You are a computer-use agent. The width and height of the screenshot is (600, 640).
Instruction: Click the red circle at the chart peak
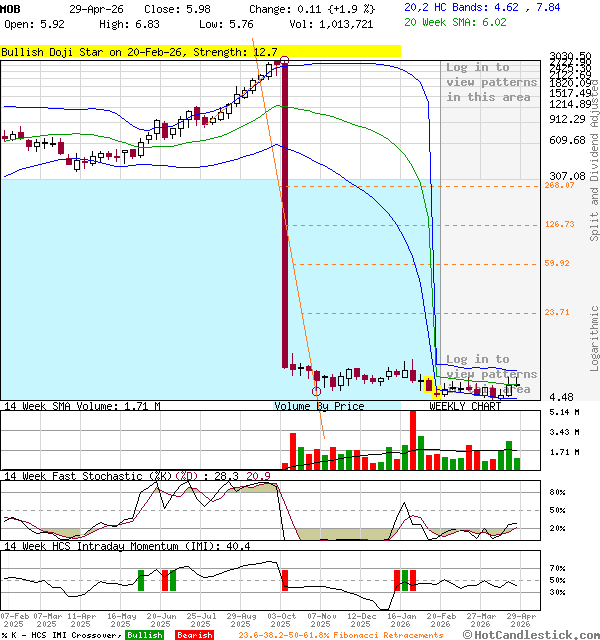coord(285,61)
